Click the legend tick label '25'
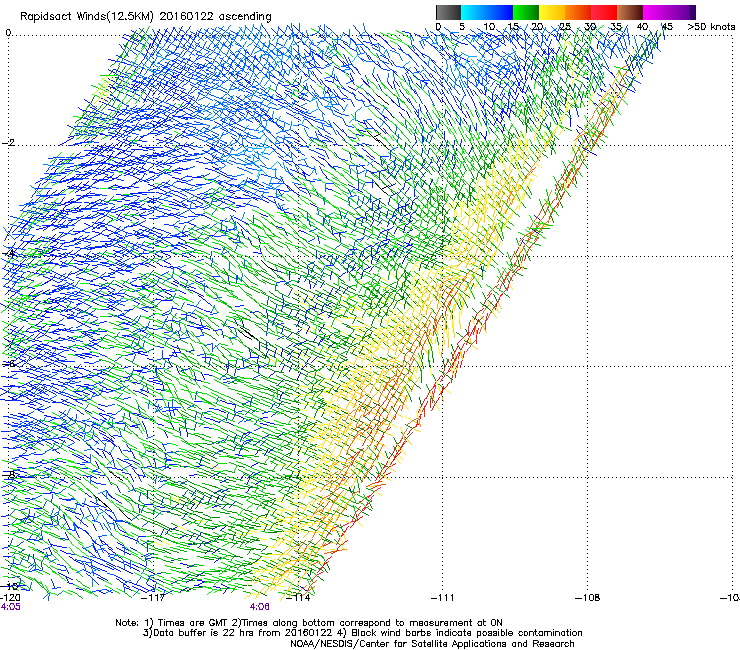This screenshot has height=650, width=740. [564, 27]
